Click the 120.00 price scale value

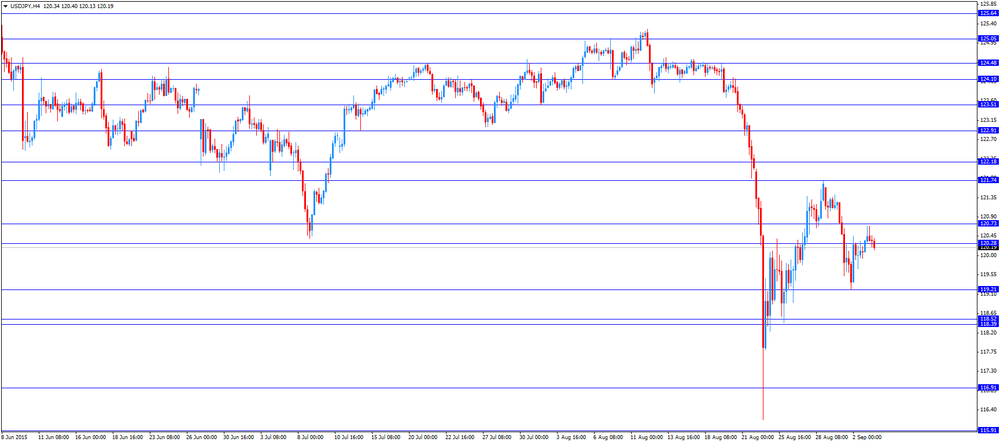(989, 255)
